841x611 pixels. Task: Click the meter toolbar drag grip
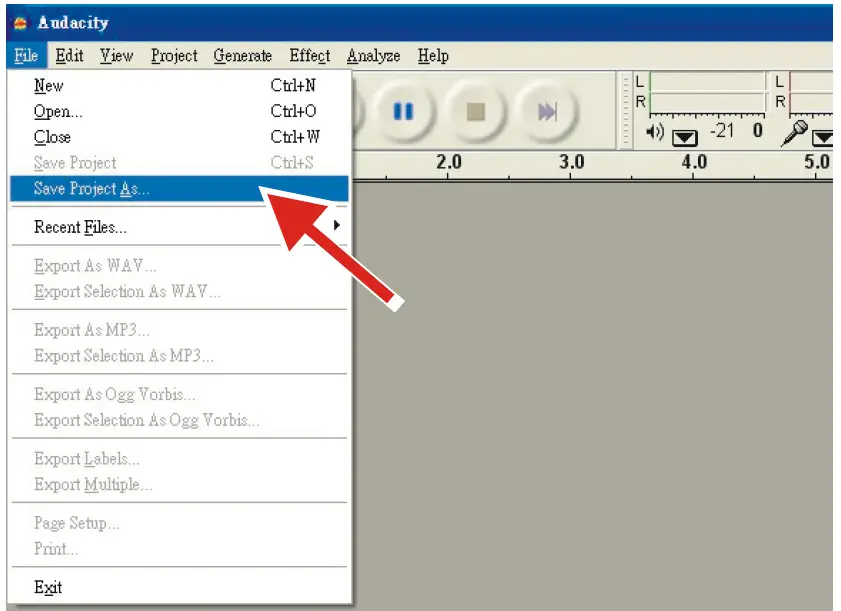[x=625, y=111]
